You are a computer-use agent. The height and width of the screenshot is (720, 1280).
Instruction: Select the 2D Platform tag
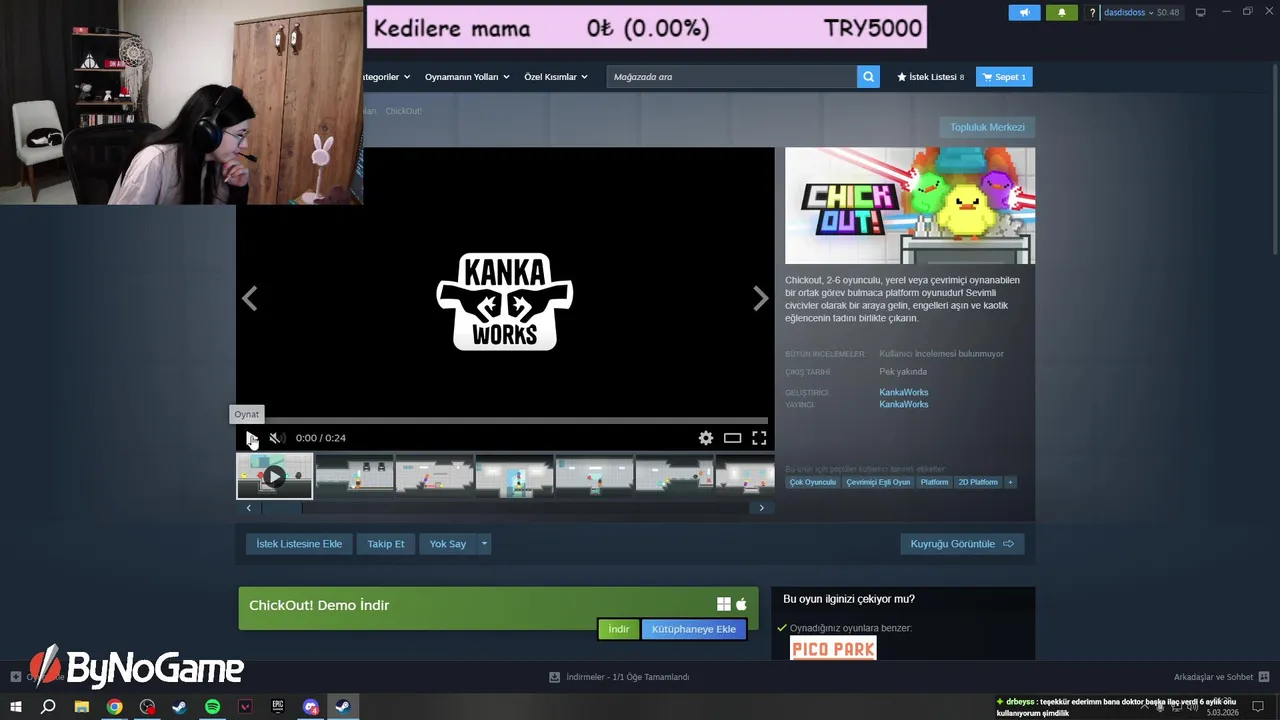pos(978,482)
